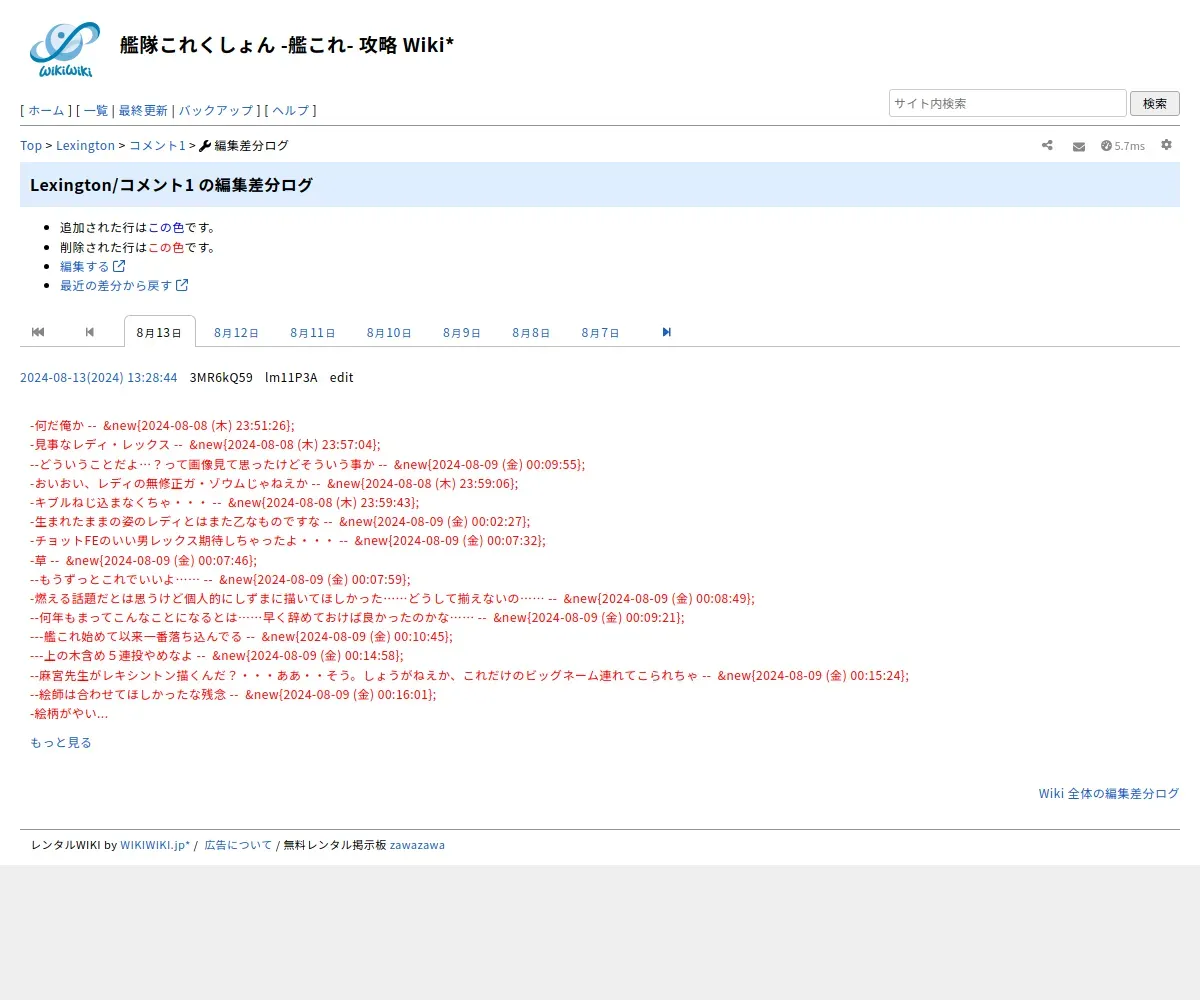
Task: Visit the WIKIWIKI.jp footer link
Action: [155, 845]
